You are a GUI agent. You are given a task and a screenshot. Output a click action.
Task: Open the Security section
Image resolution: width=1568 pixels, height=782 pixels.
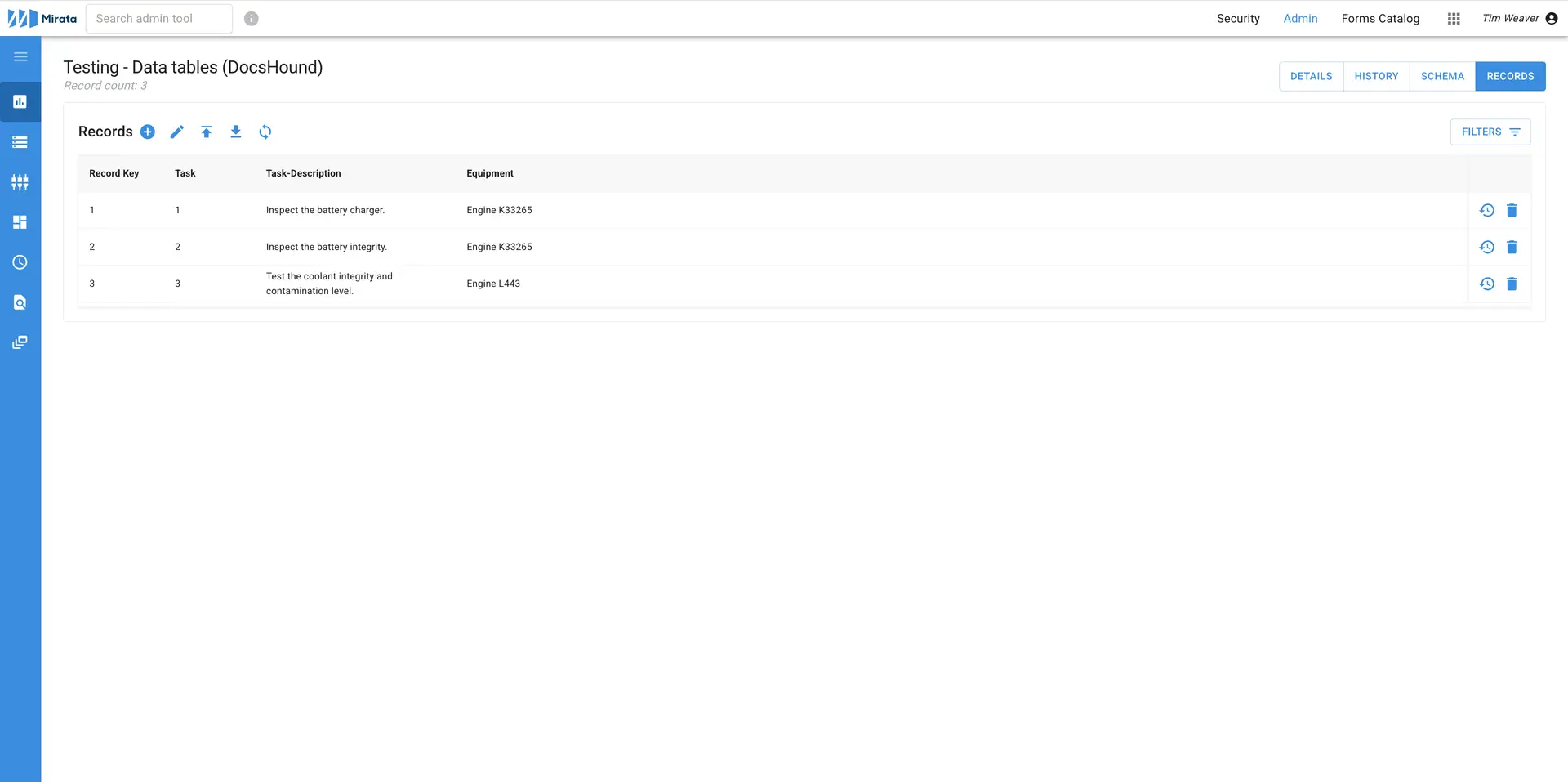pos(1238,18)
